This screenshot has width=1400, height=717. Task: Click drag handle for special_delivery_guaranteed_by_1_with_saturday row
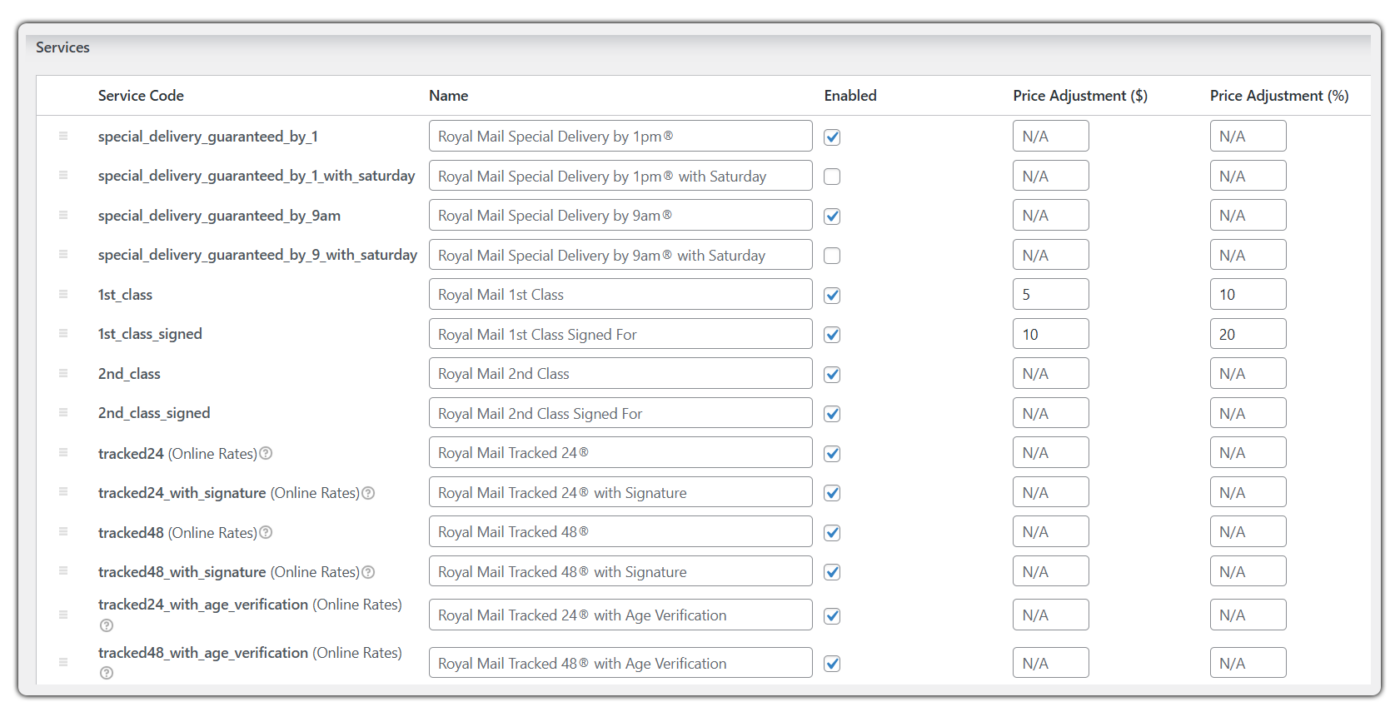click(x=63, y=175)
